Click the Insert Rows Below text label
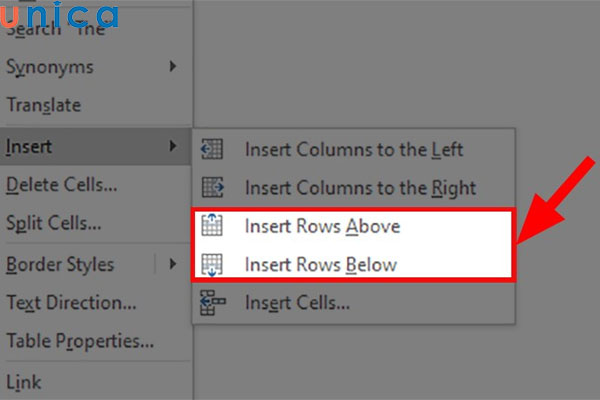This screenshot has width=600, height=400. click(x=321, y=265)
